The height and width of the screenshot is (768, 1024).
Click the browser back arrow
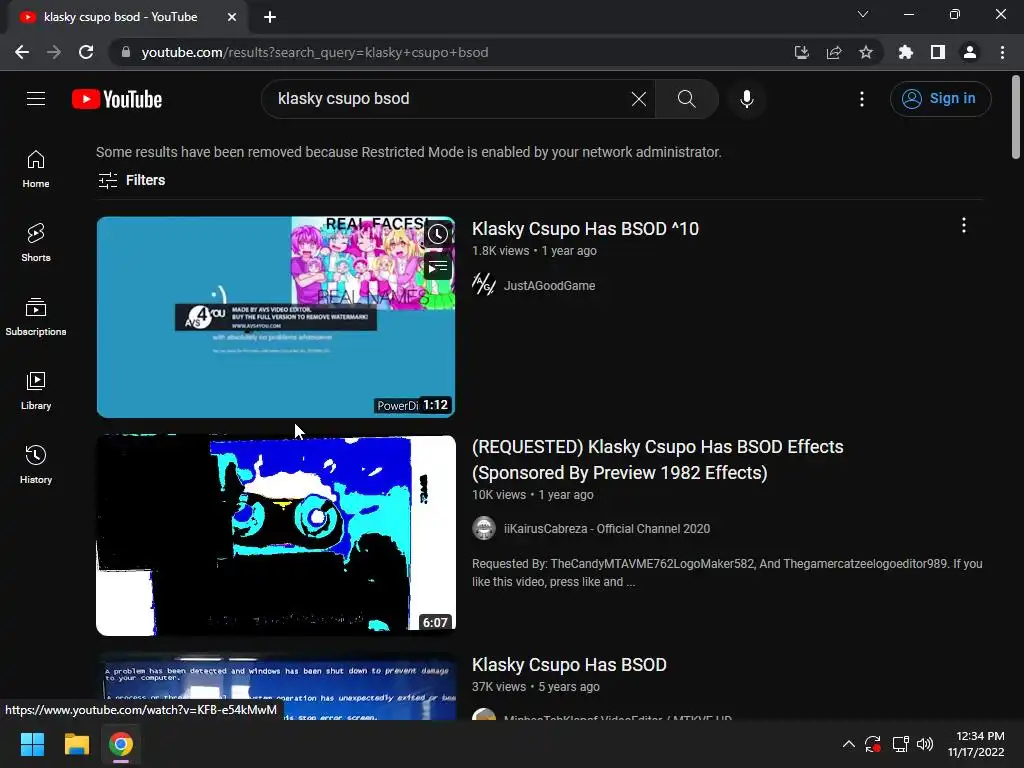[22, 52]
